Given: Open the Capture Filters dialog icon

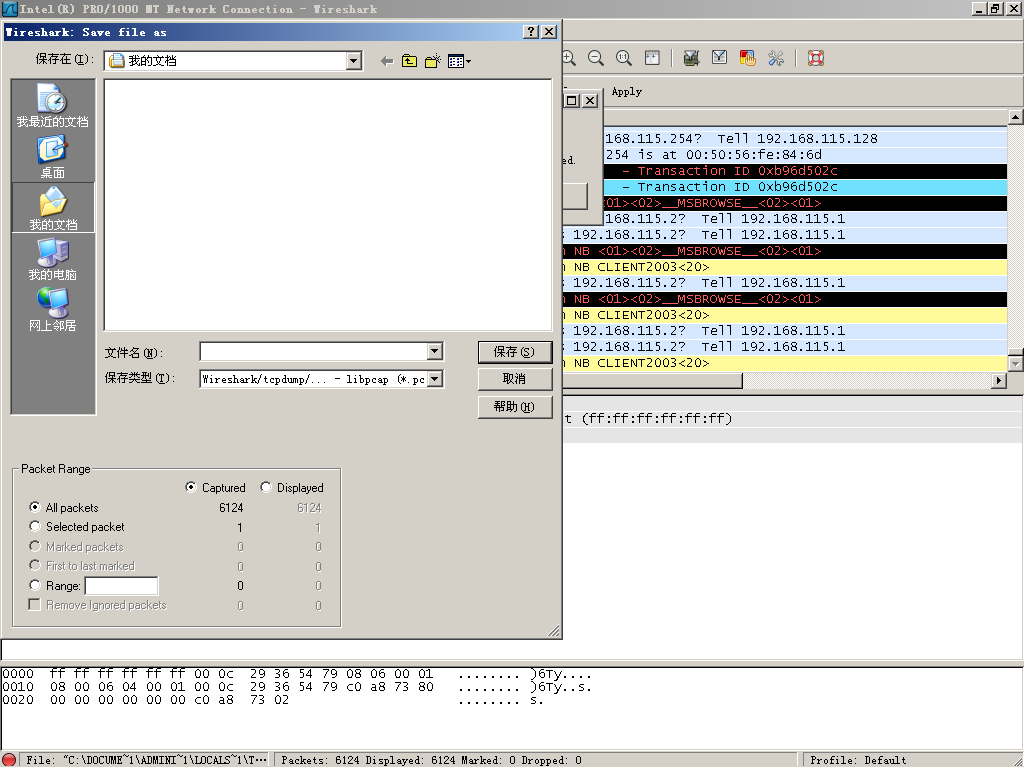Looking at the screenshot, I should click(692, 58).
